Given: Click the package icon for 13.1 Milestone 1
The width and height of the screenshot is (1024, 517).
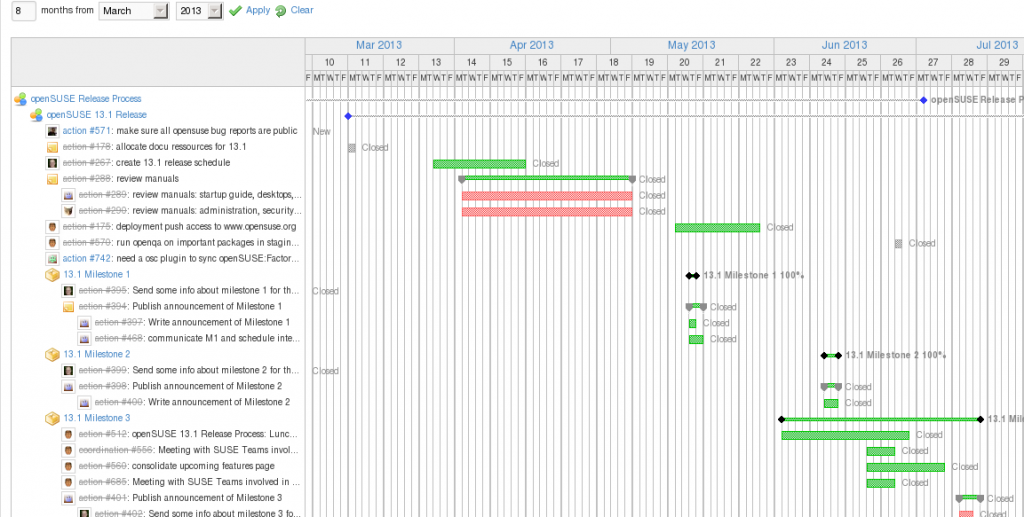Looking at the screenshot, I should click(52, 274).
